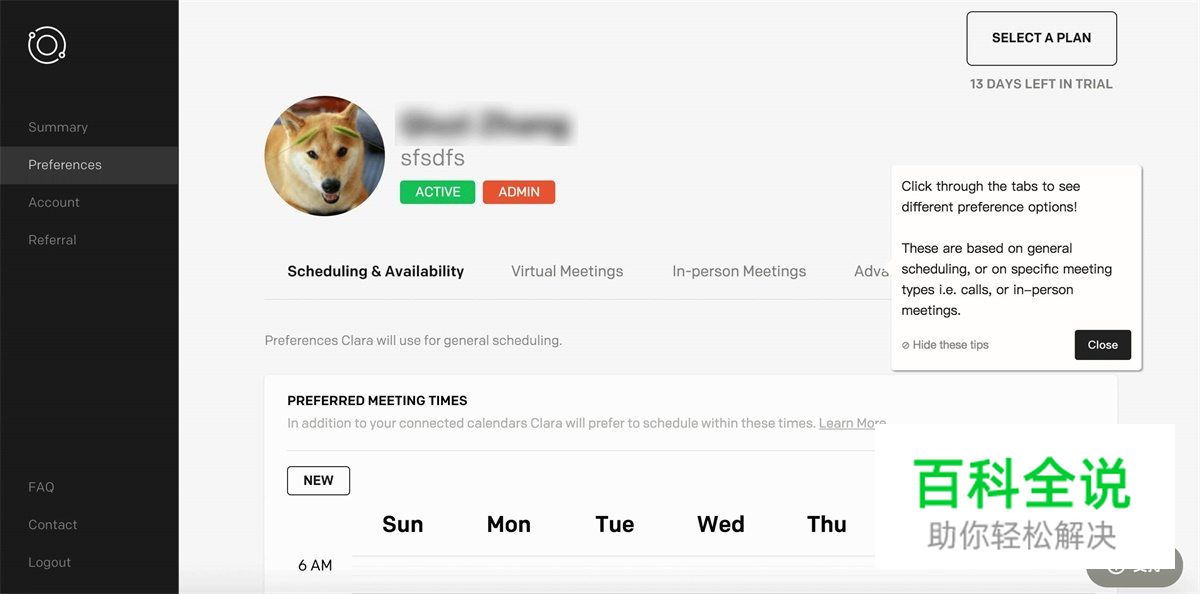The width and height of the screenshot is (1200, 594).
Task: Open the Summary page
Action: point(58,127)
